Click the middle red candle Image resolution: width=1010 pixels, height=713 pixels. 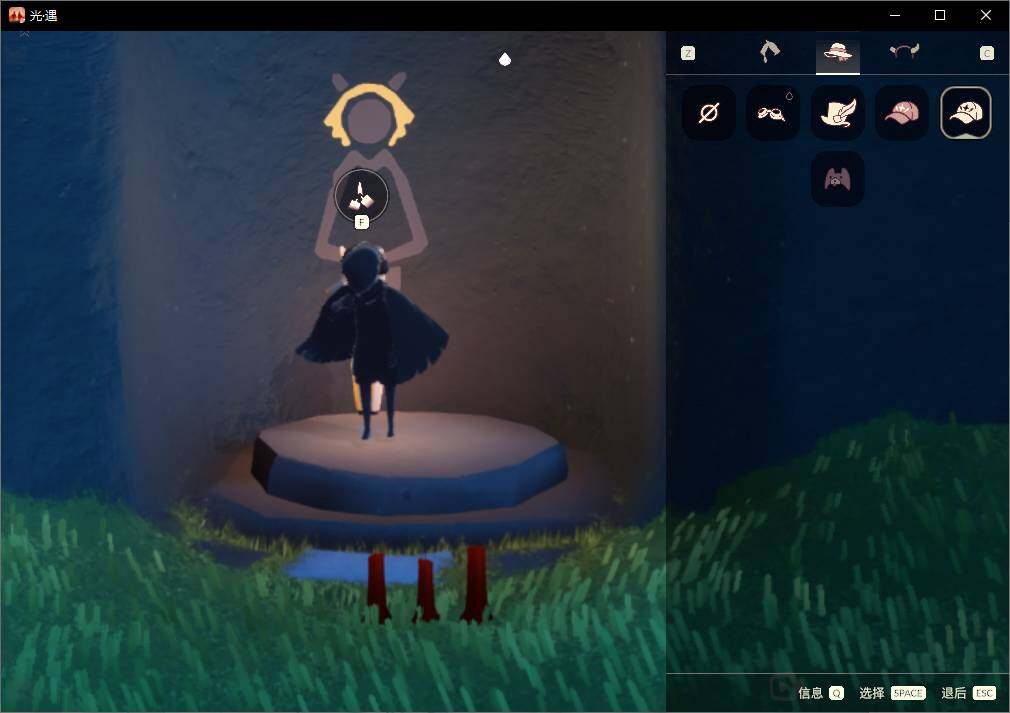point(425,589)
